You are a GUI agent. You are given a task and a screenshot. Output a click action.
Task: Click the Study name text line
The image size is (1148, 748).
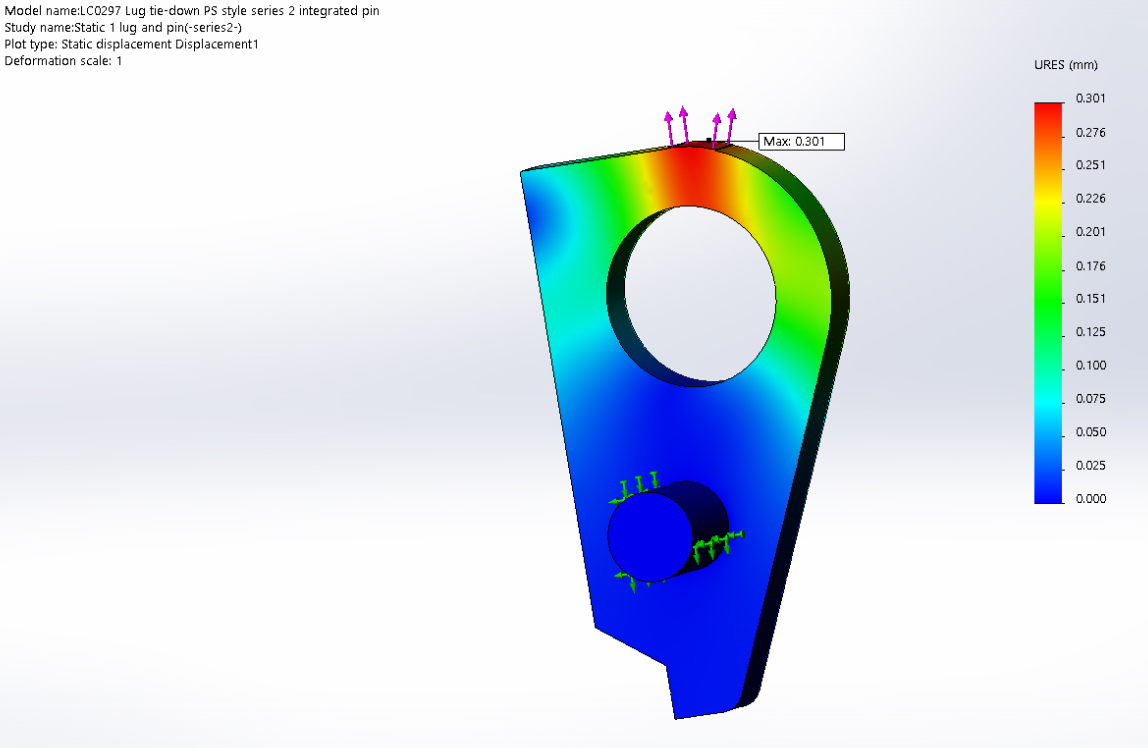pos(123,27)
